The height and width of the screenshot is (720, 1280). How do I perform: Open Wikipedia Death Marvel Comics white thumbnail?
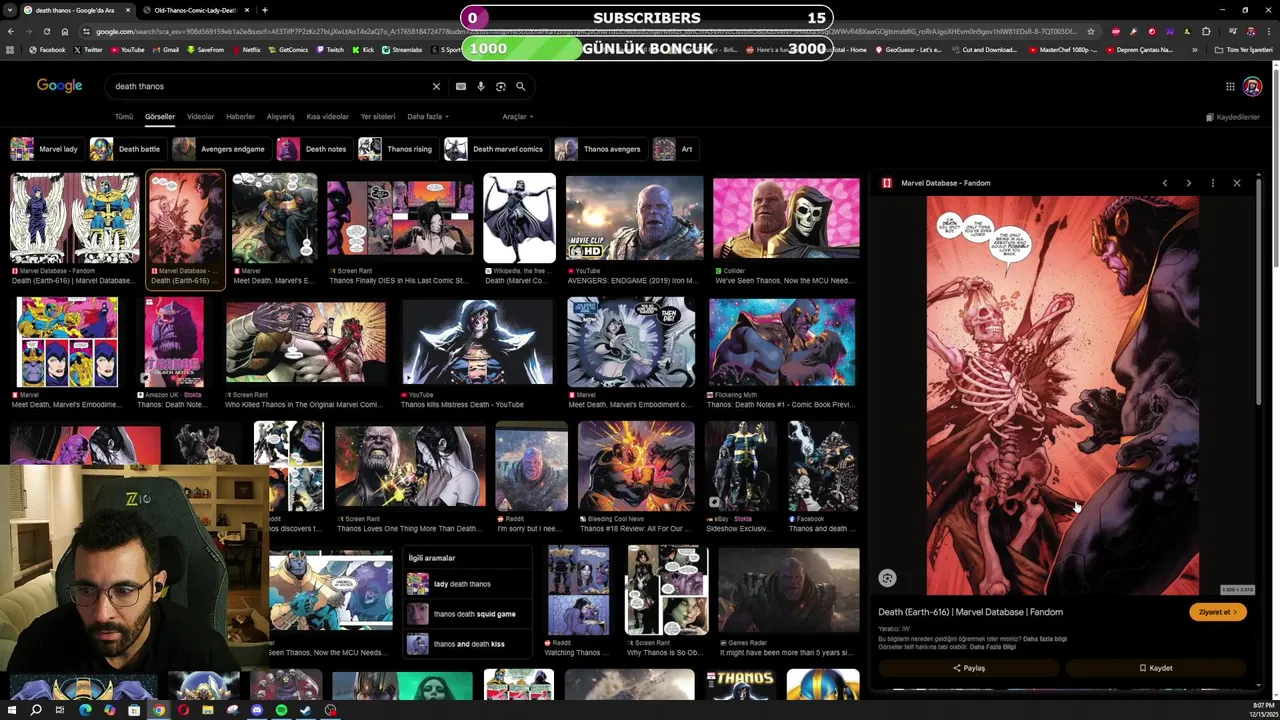coord(519,218)
